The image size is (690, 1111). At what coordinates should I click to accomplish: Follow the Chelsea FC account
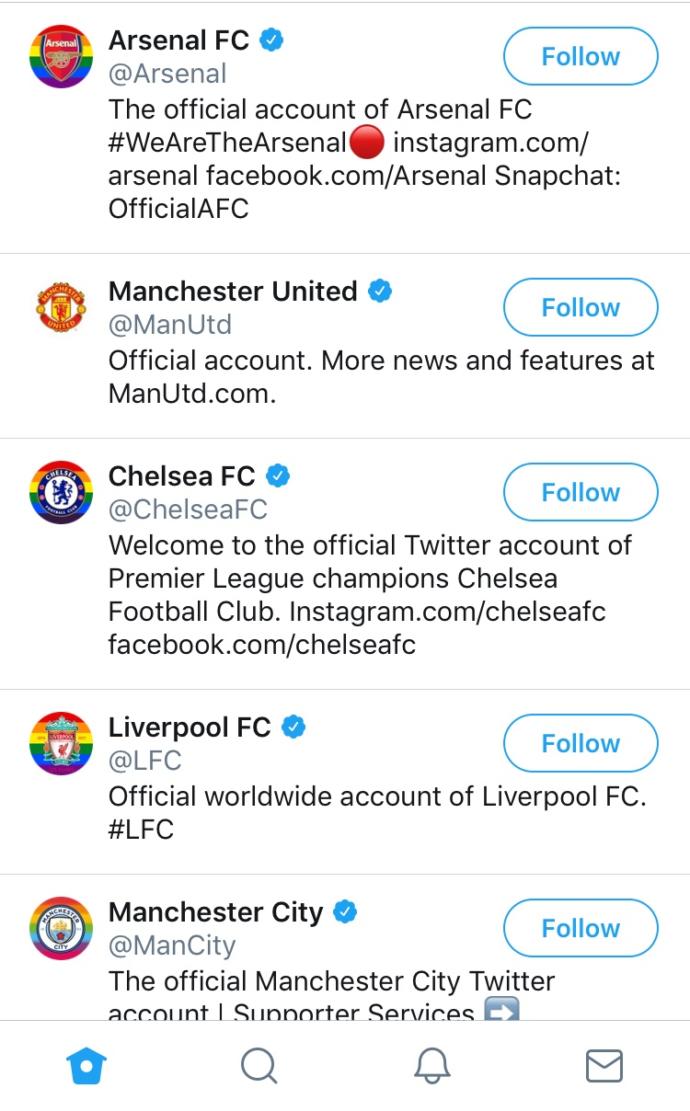[x=580, y=492]
